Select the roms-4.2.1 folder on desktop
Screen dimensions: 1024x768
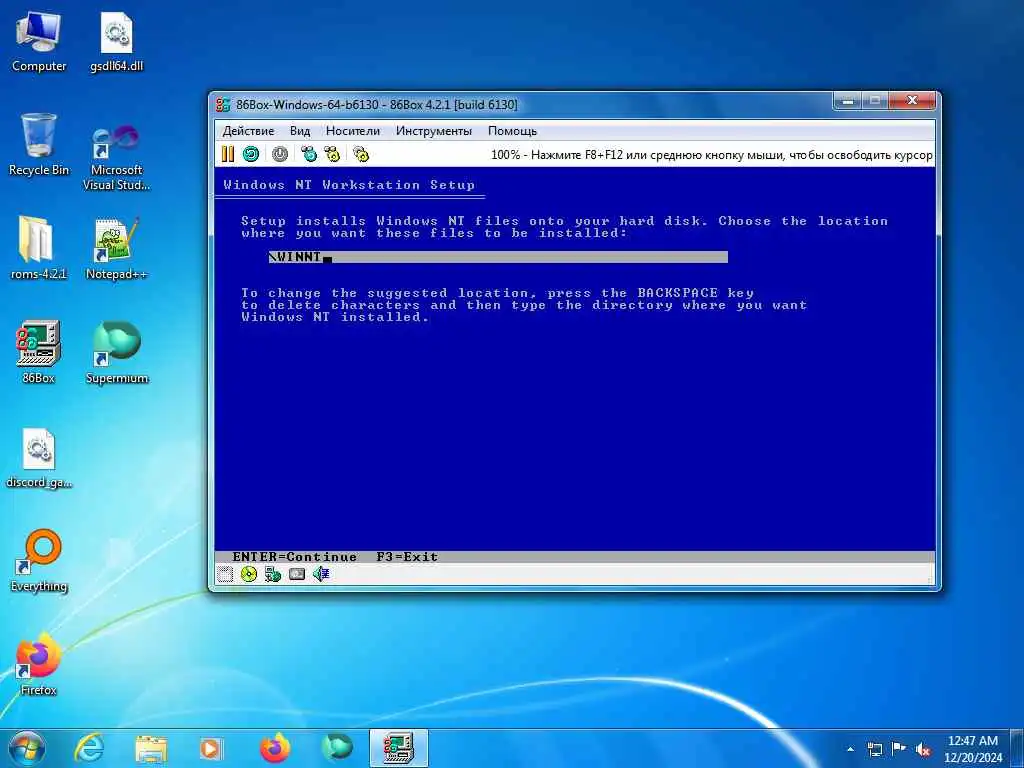pyautogui.click(x=39, y=248)
